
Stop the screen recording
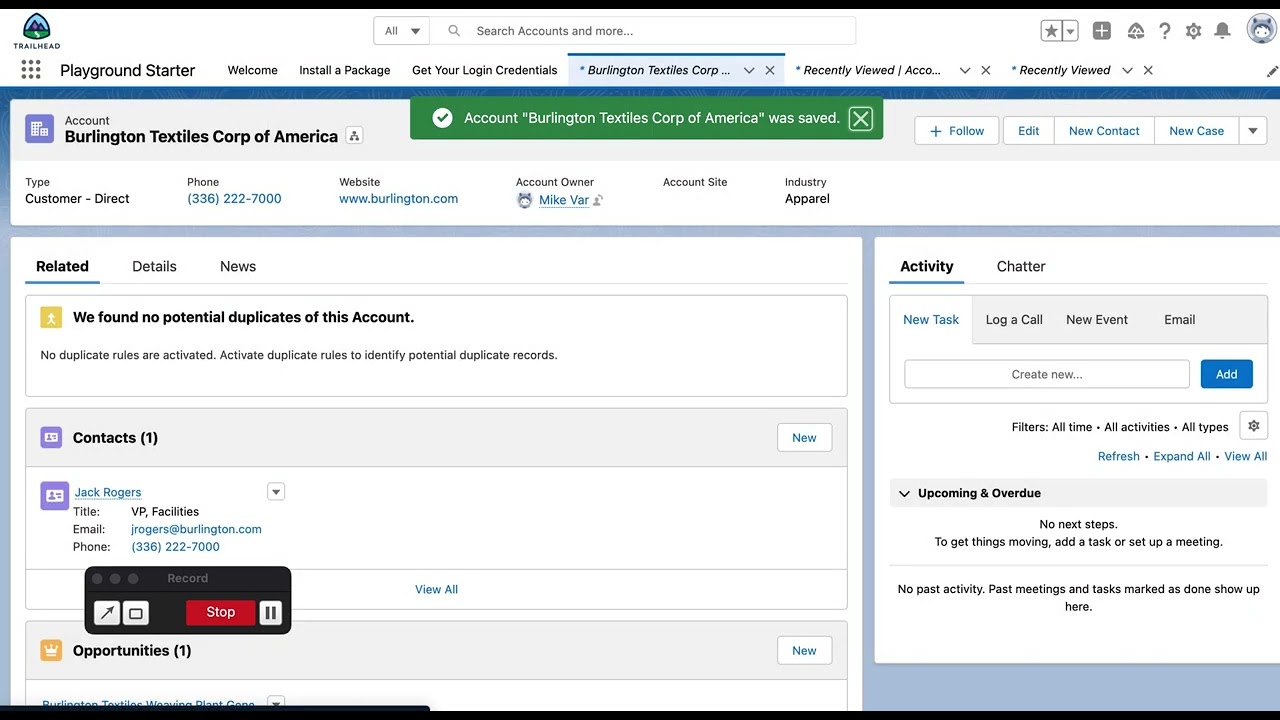pyautogui.click(x=220, y=612)
